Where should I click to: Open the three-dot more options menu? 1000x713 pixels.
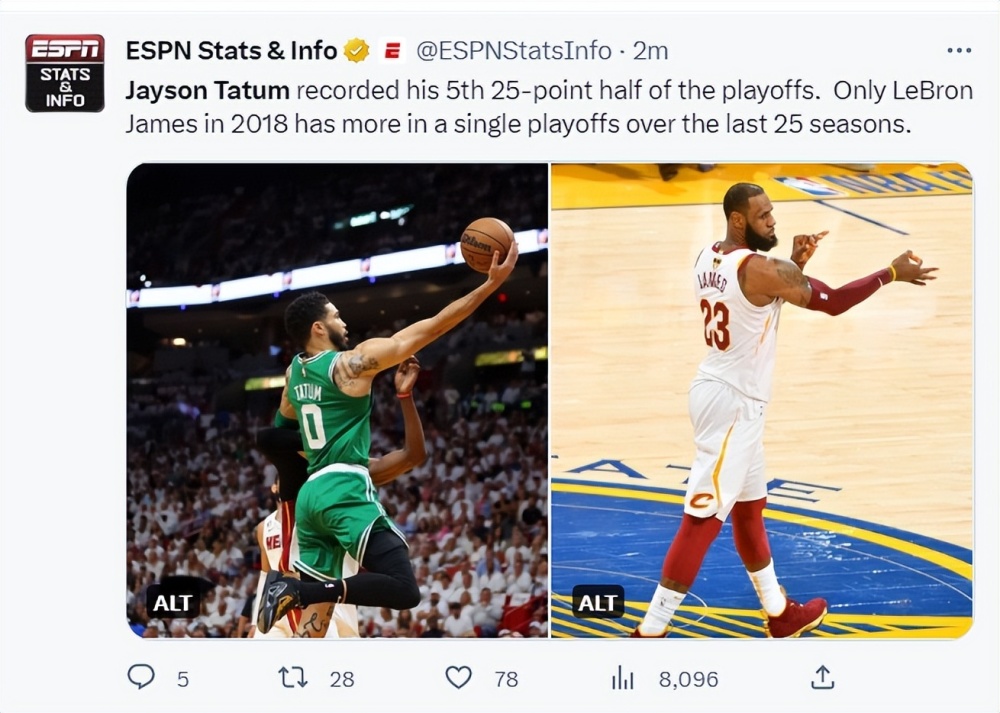[x=958, y=50]
